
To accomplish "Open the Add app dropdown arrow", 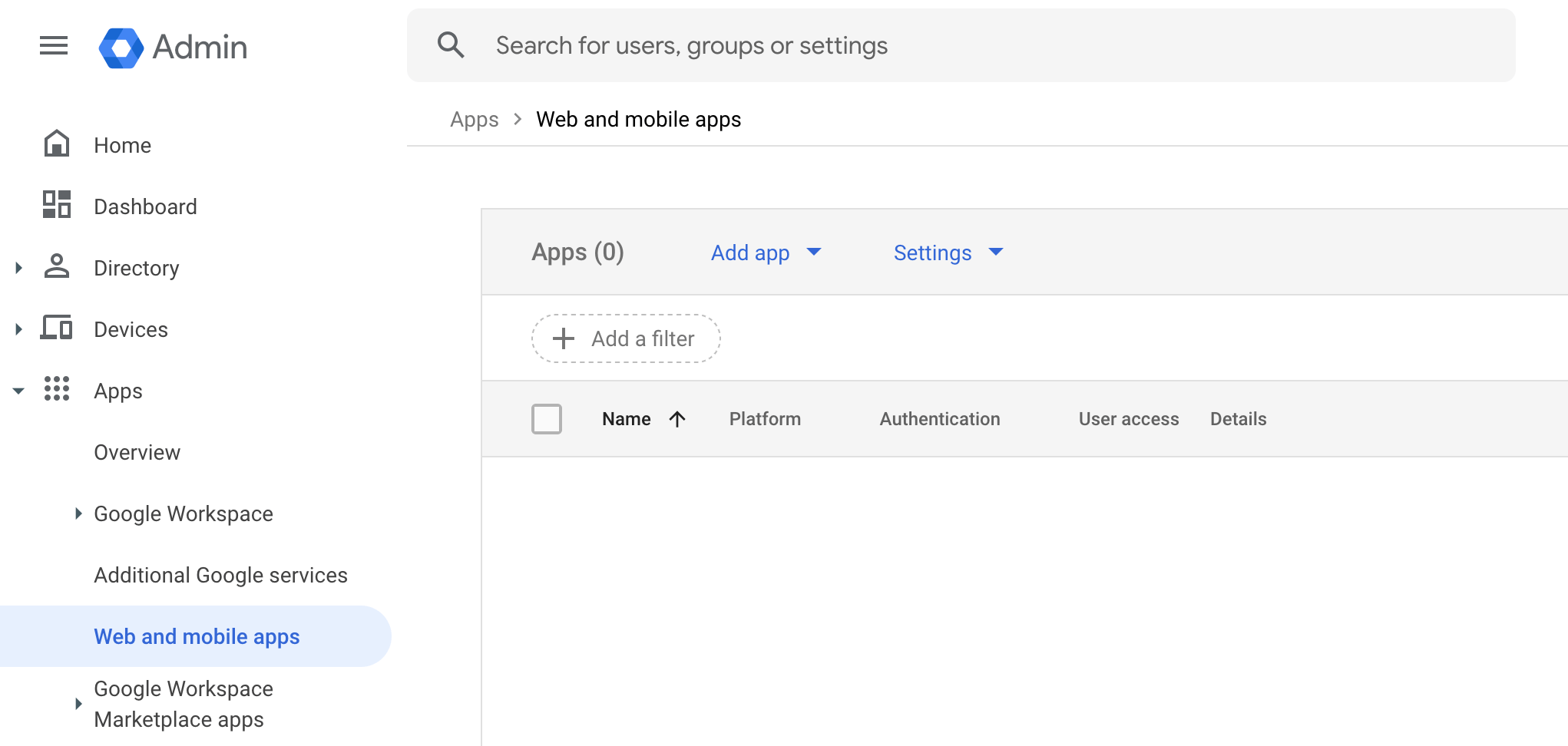I will pyautogui.click(x=814, y=252).
